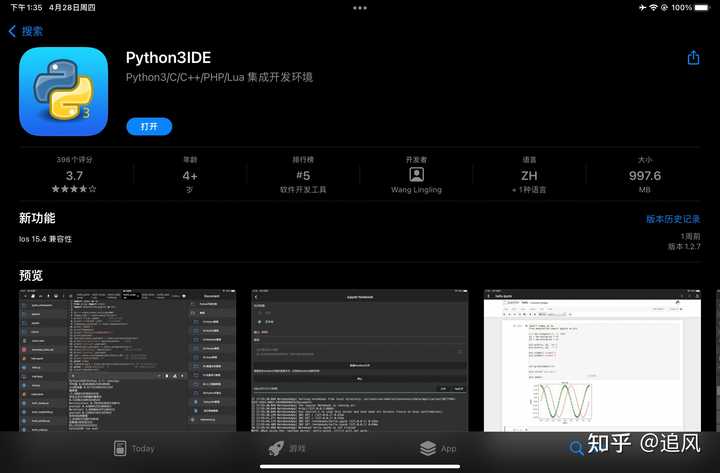The image size is (720, 473).
Task: View the 3.7 star rating section
Action: [74, 175]
